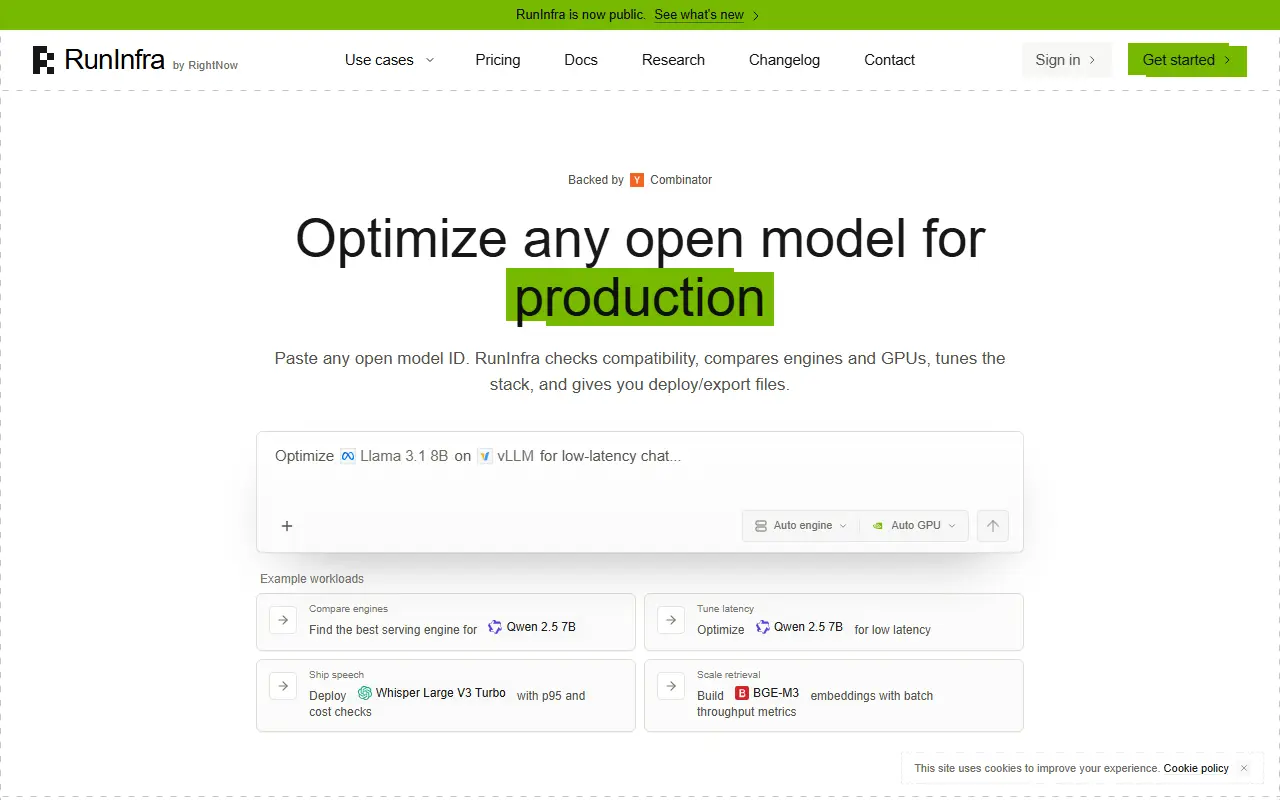Click the by RightNow text

coord(205,66)
